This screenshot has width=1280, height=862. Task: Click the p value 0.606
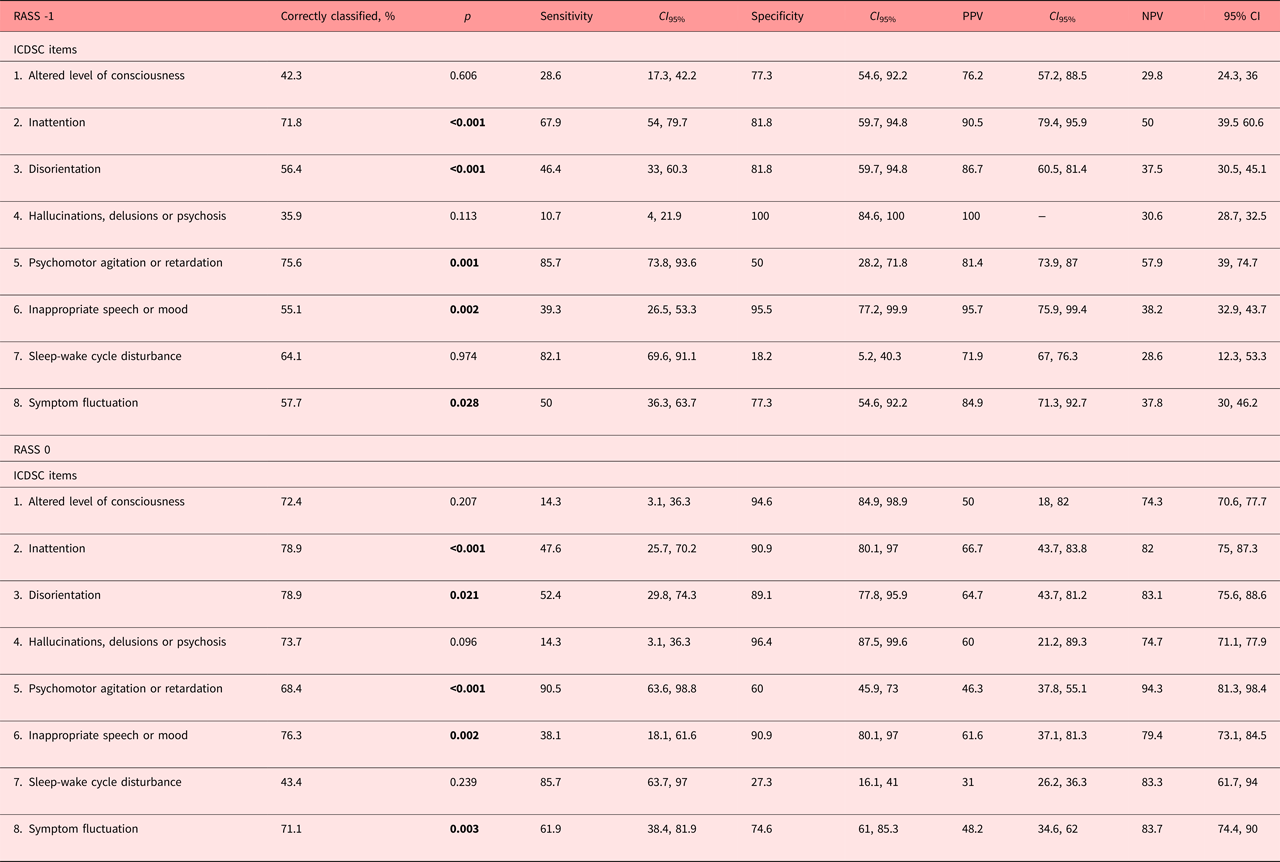click(464, 76)
